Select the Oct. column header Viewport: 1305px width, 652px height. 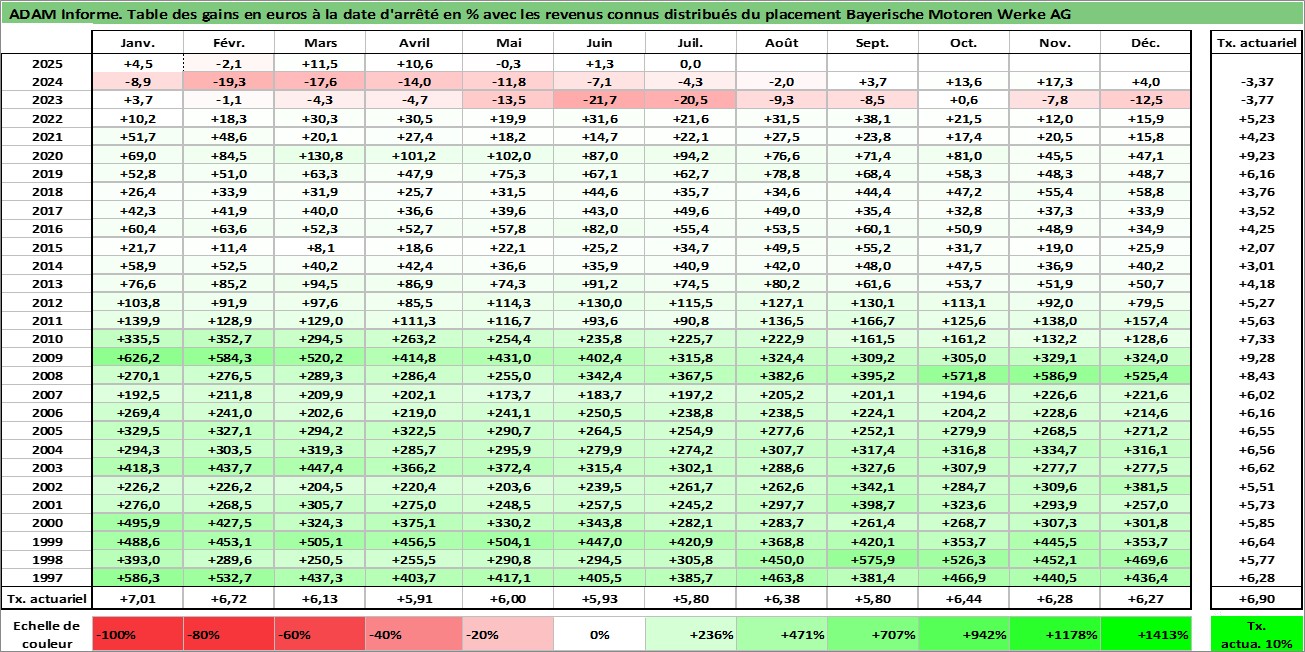[x=963, y=43]
